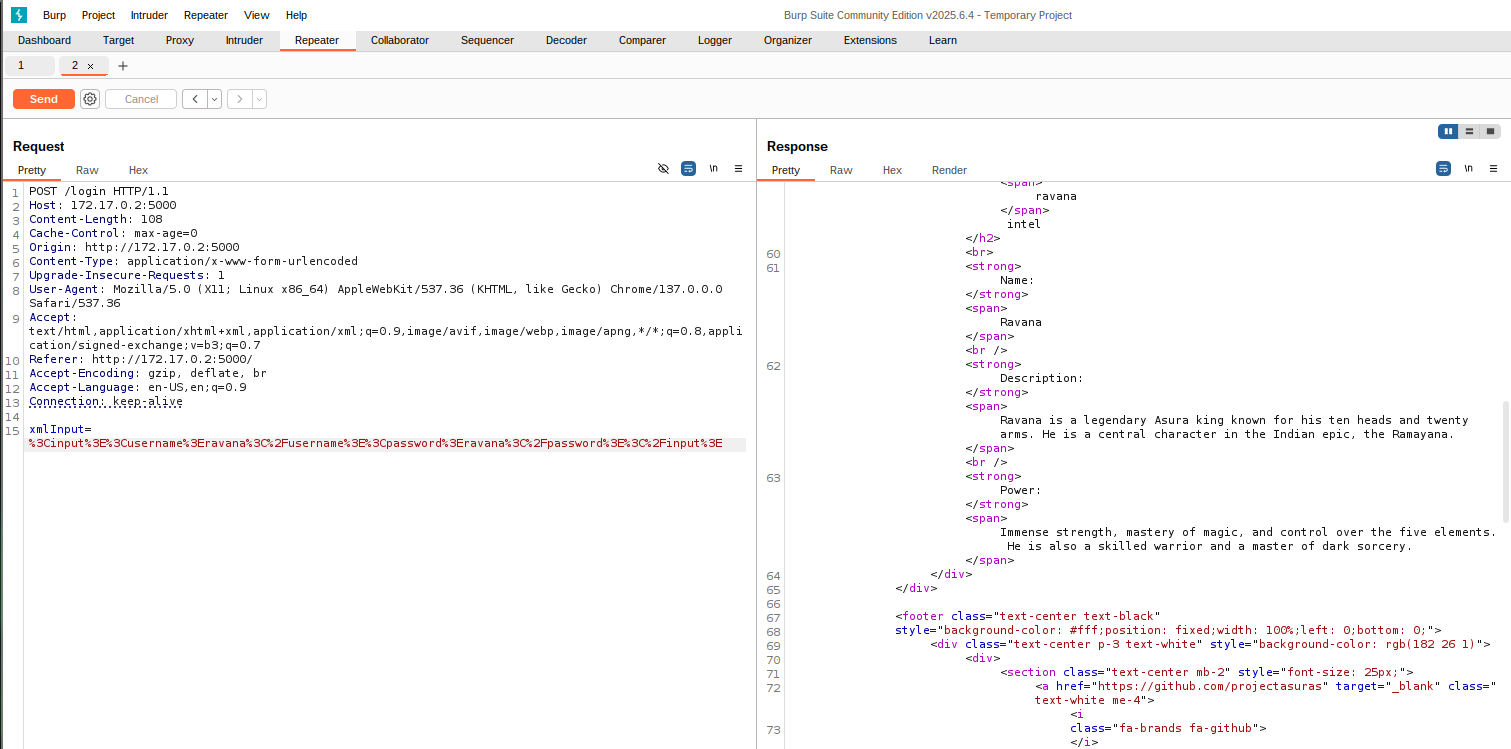The width and height of the screenshot is (1511, 749).
Task: Switch to the Organizer tab
Action: click(788, 40)
